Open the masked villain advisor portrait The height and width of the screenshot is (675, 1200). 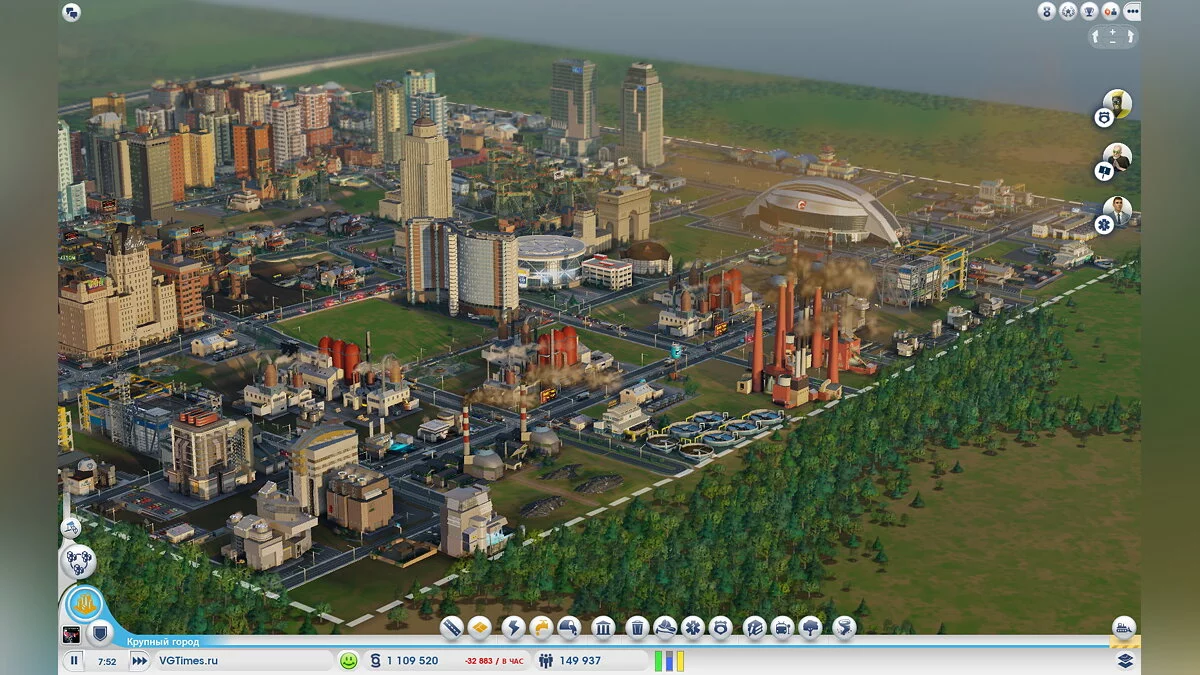point(1117,103)
